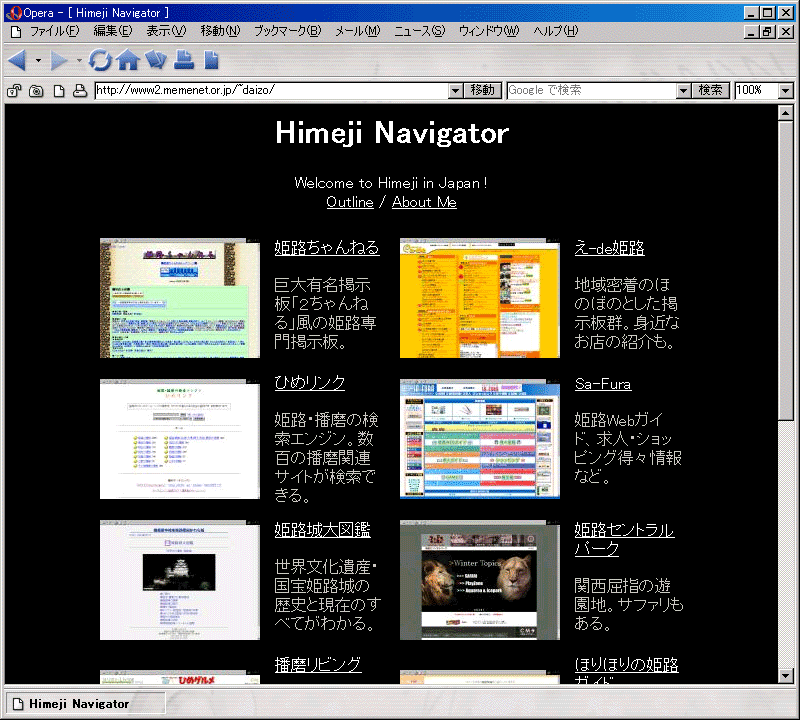Click the 姫路ちゃんねる site thumbnail
Screen dimensions: 800x720
pyautogui.click(x=180, y=298)
